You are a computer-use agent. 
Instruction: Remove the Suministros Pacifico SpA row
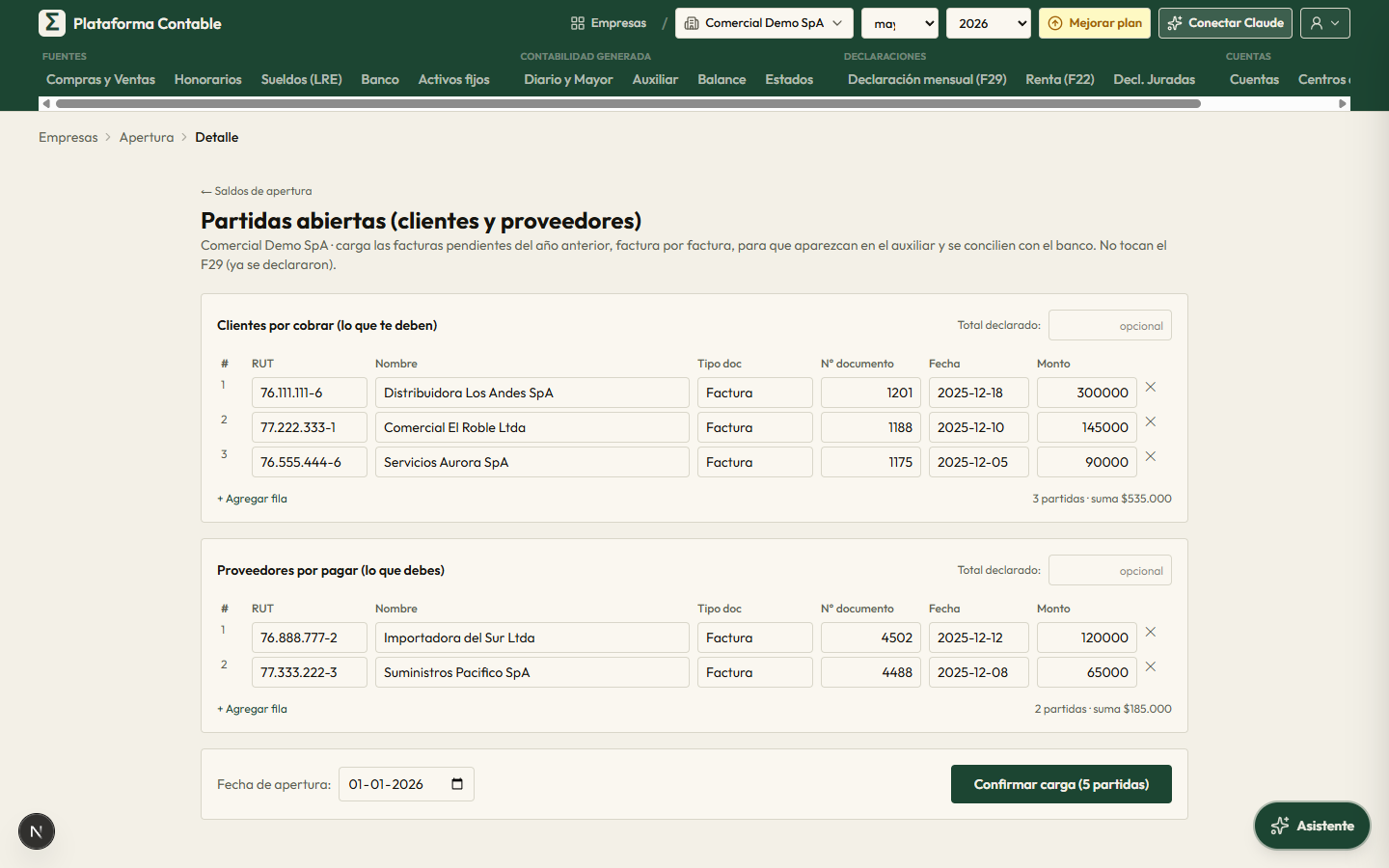1150,666
